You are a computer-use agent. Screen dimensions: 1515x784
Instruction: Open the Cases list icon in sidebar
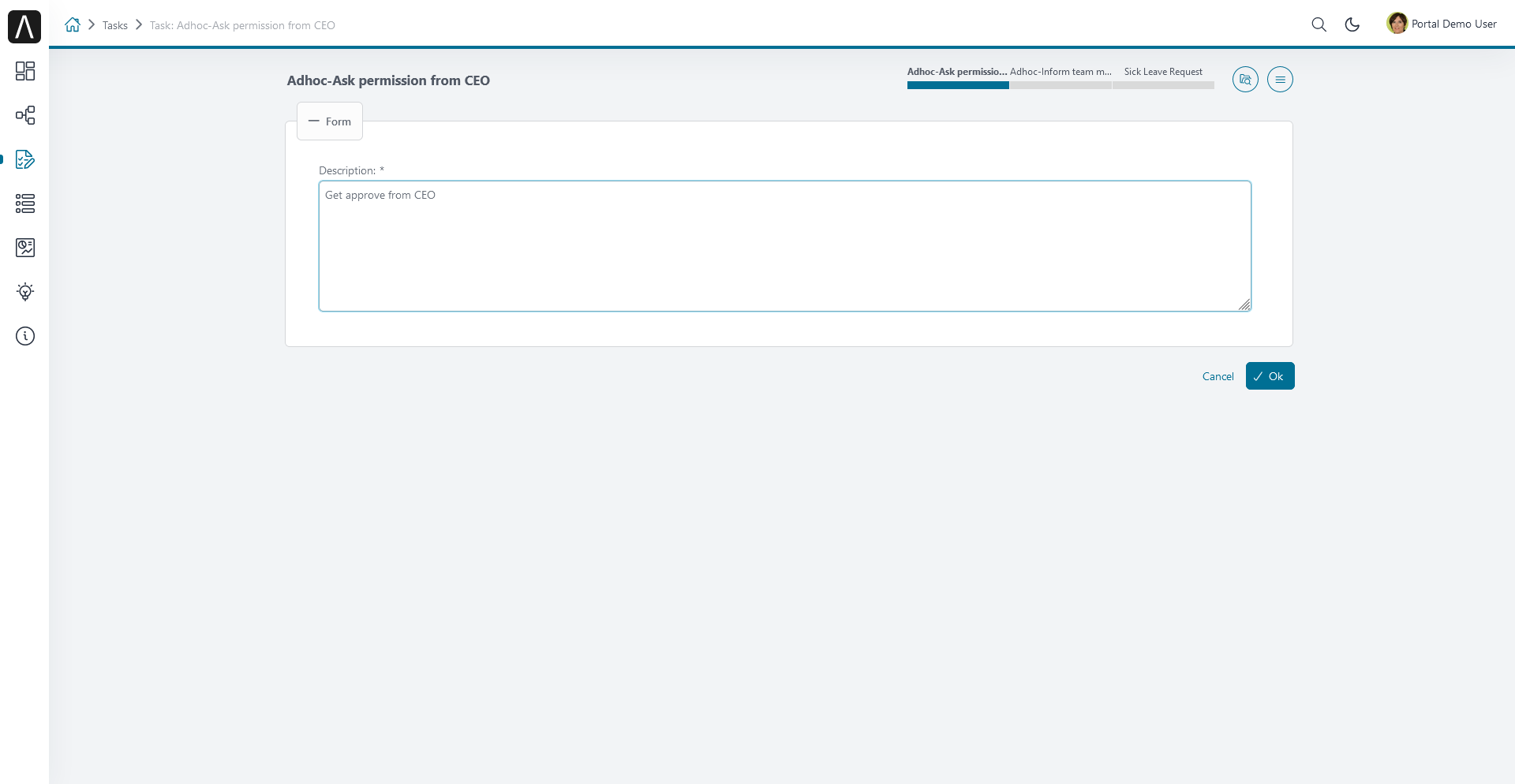click(x=25, y=203)
